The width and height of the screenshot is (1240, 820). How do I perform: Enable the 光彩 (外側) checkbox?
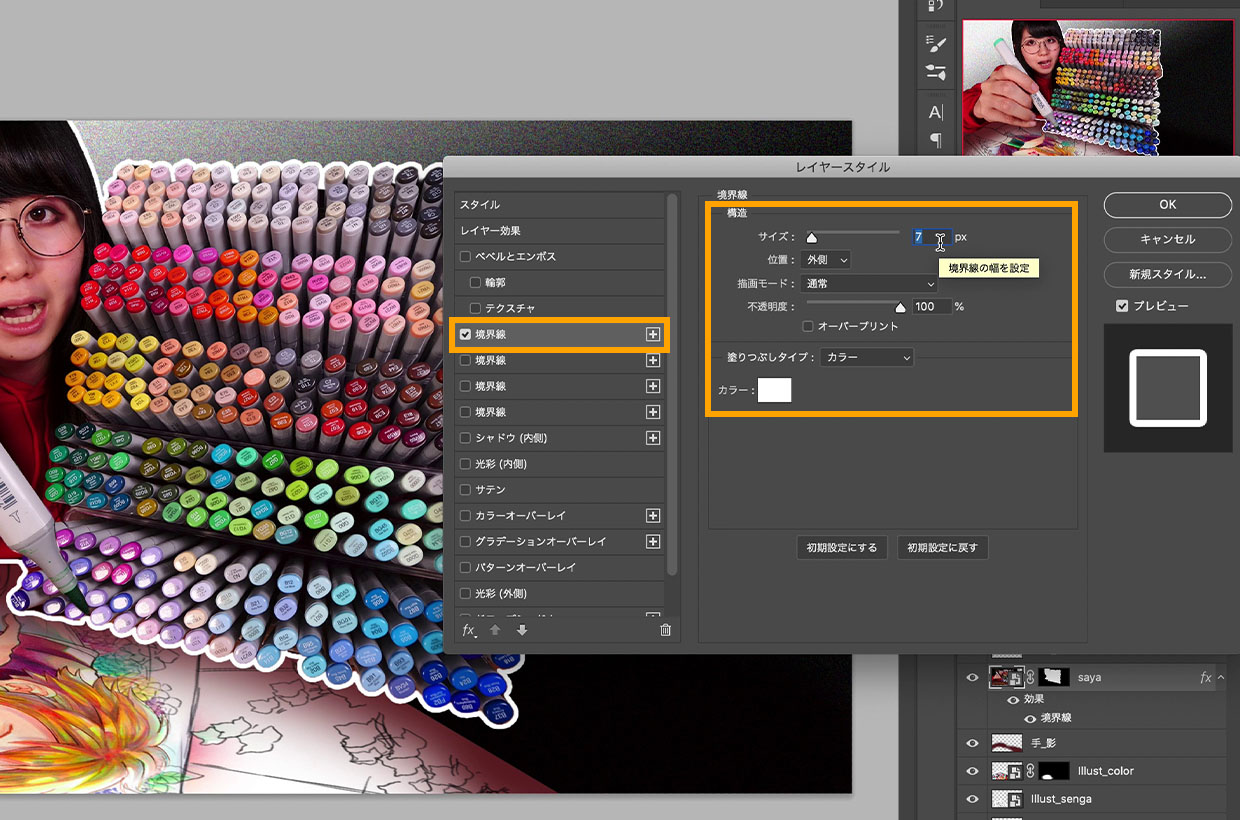pos(465,593)
